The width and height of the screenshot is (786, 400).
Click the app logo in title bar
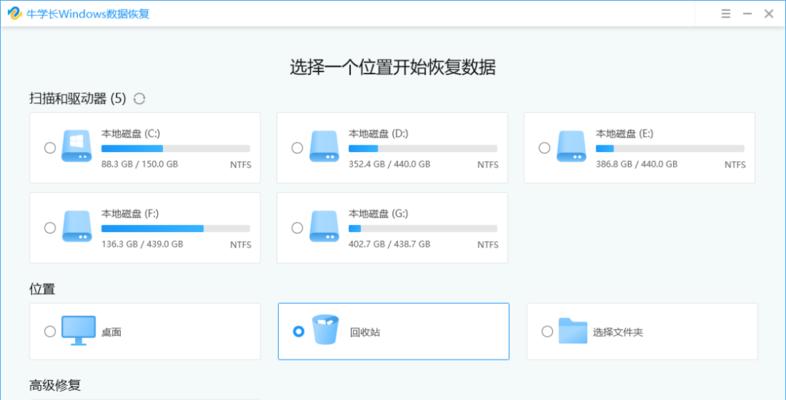(14, 14)
